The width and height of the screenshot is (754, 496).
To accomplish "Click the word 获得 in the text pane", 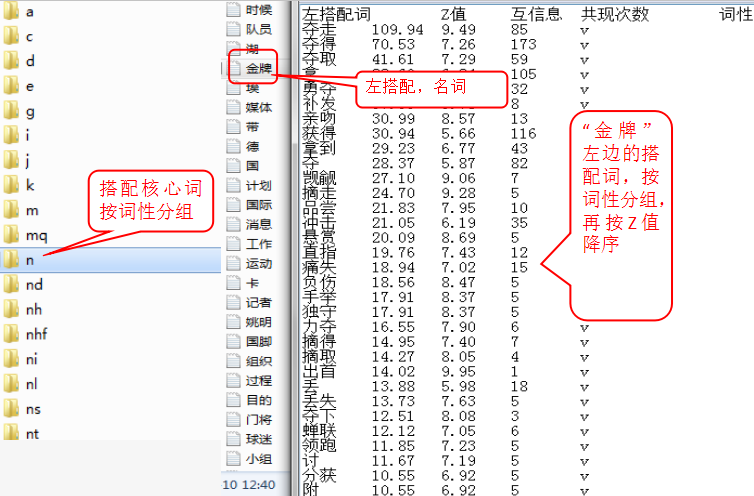I will pyautogui.click(x=319, y=133).
